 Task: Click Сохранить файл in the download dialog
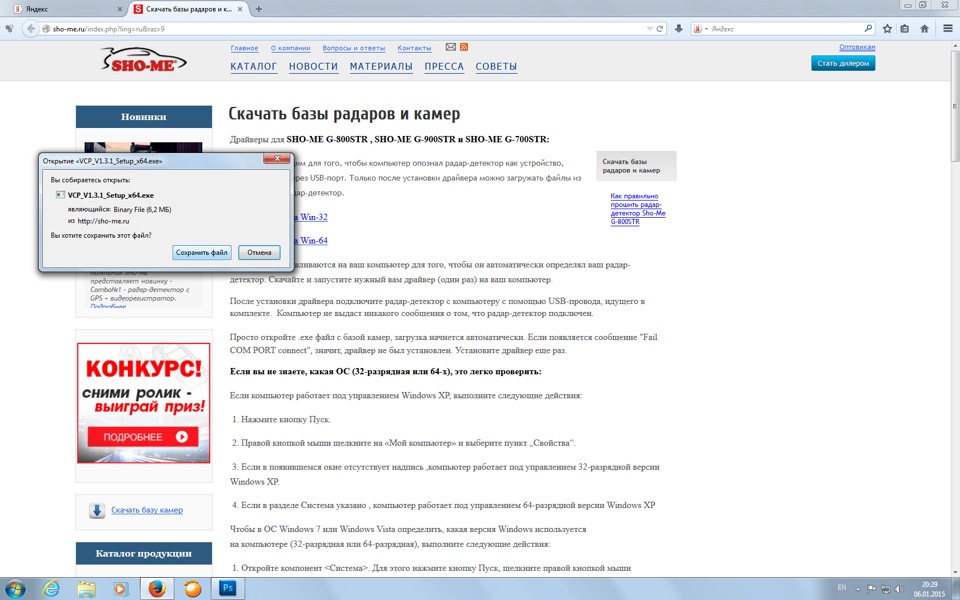(201, 252)
